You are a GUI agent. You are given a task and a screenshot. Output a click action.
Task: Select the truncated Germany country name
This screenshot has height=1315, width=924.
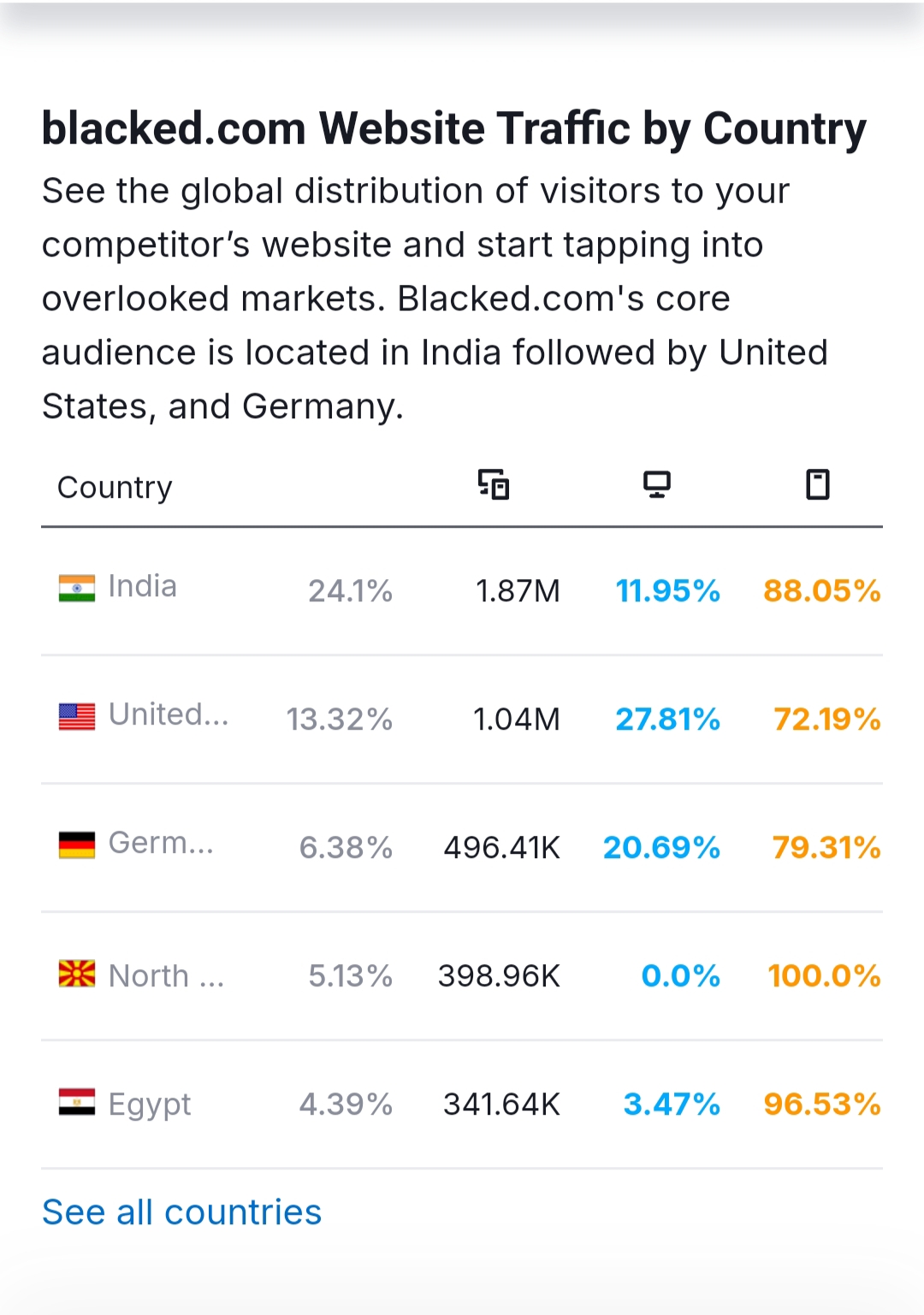[x=161, y=844]
